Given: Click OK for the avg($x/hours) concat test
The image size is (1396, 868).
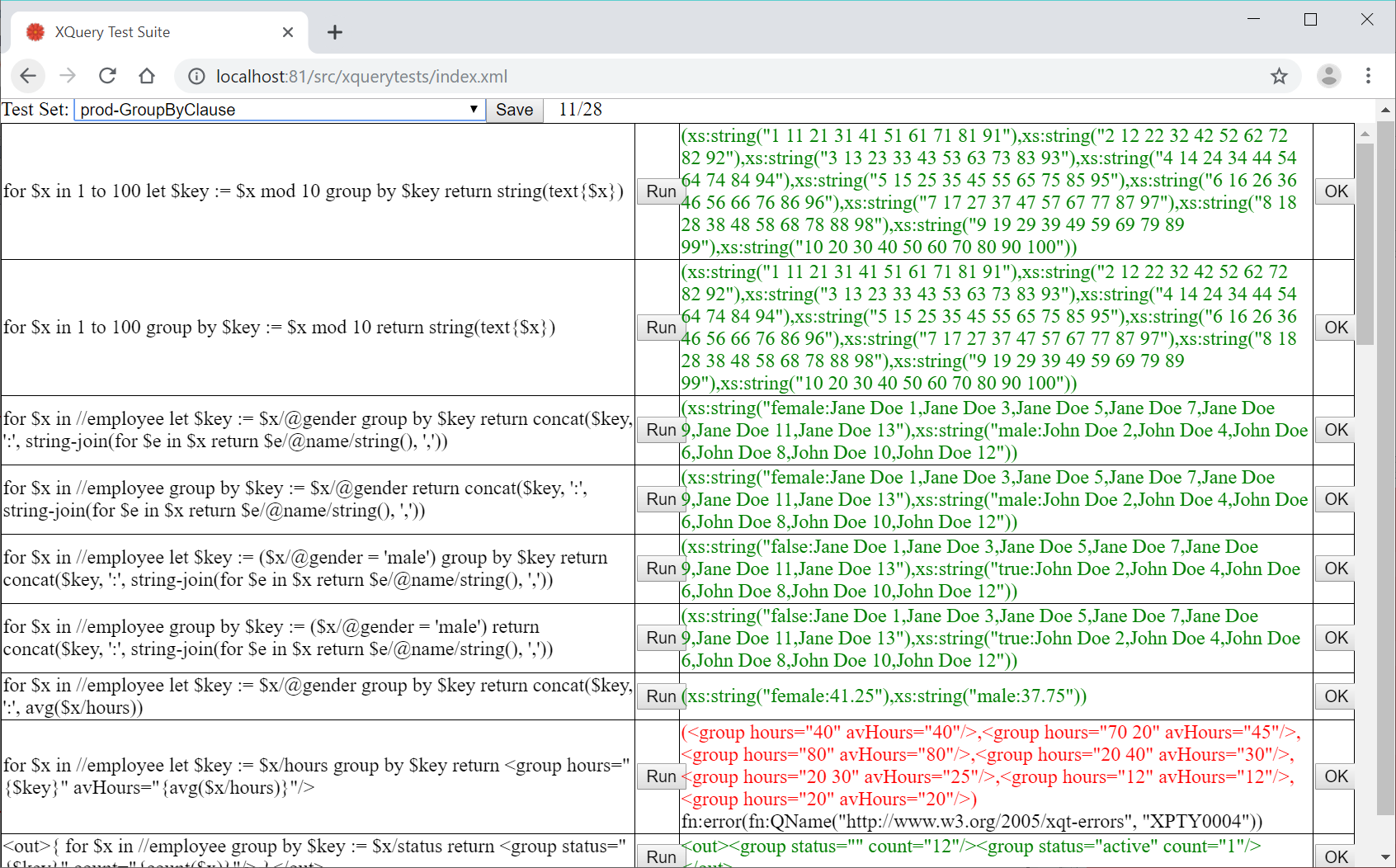Looking at the screenshot, I should (x=1335, y=696).
